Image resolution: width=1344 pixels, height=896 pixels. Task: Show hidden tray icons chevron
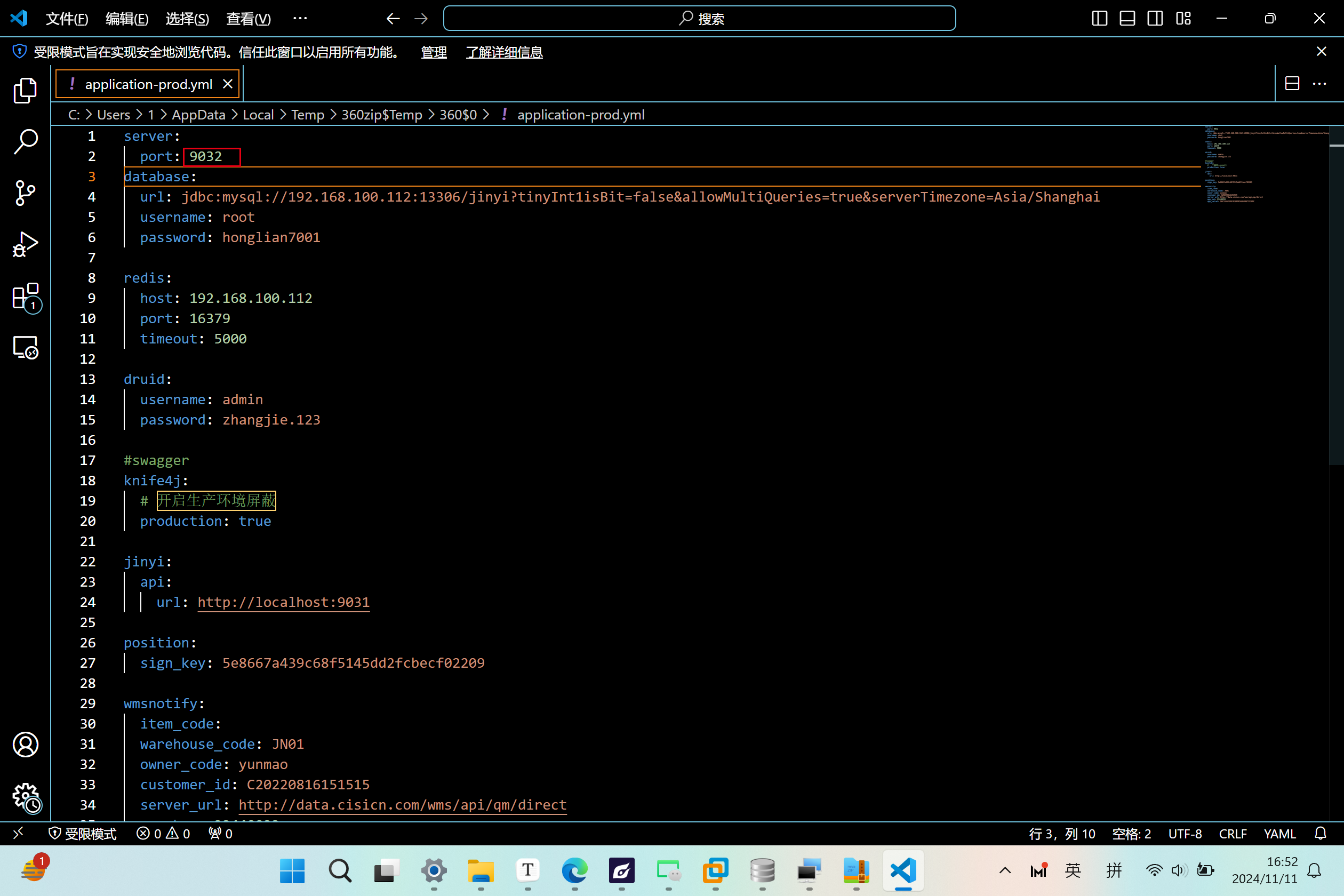(1005, 871)
